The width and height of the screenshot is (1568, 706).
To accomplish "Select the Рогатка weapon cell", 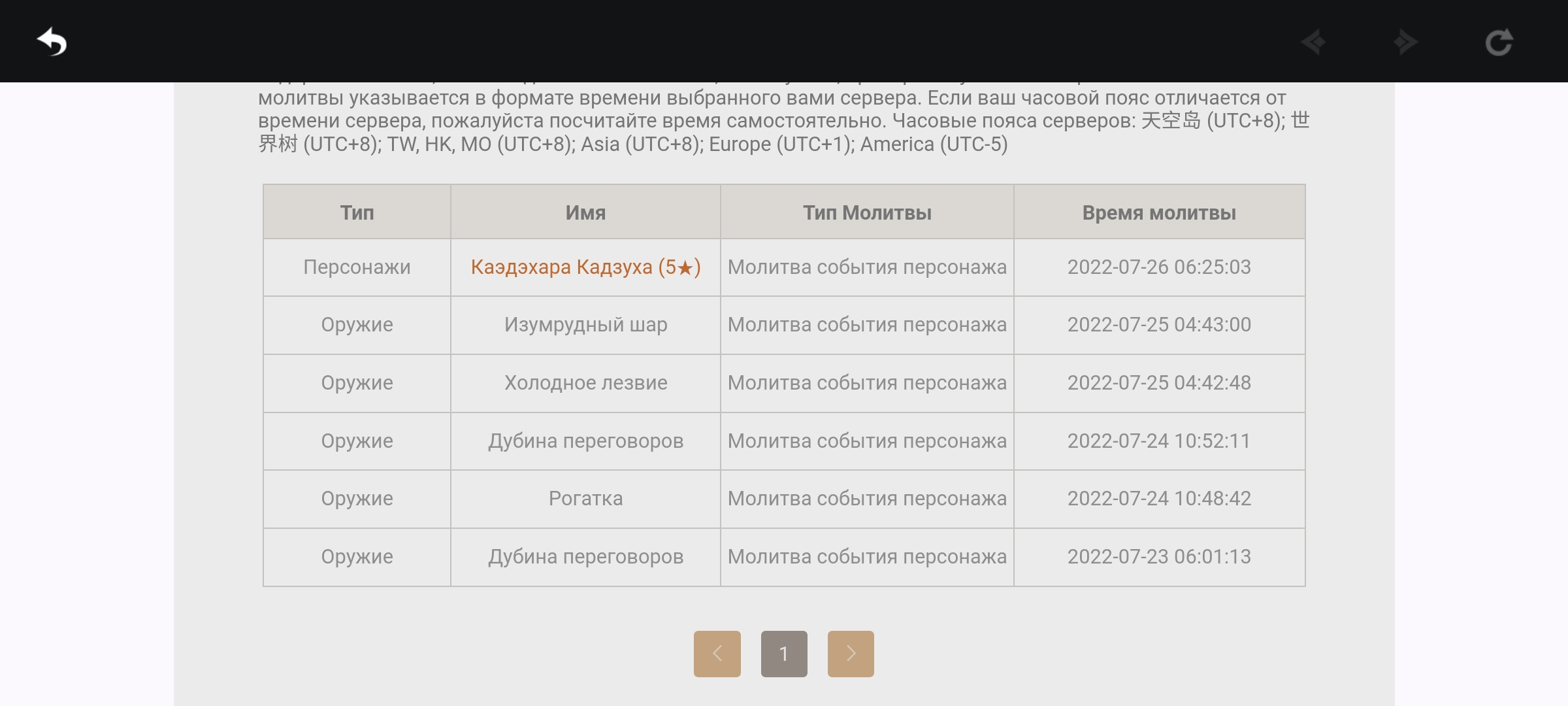I will point(585,499).
